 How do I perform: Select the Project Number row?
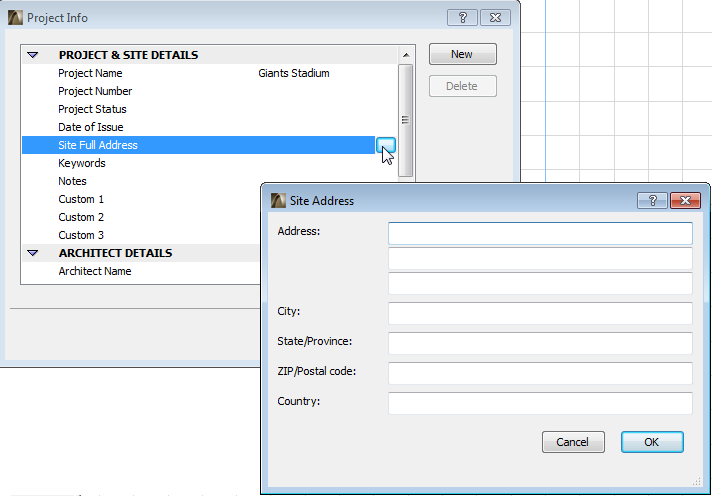(x=210, y=91)
